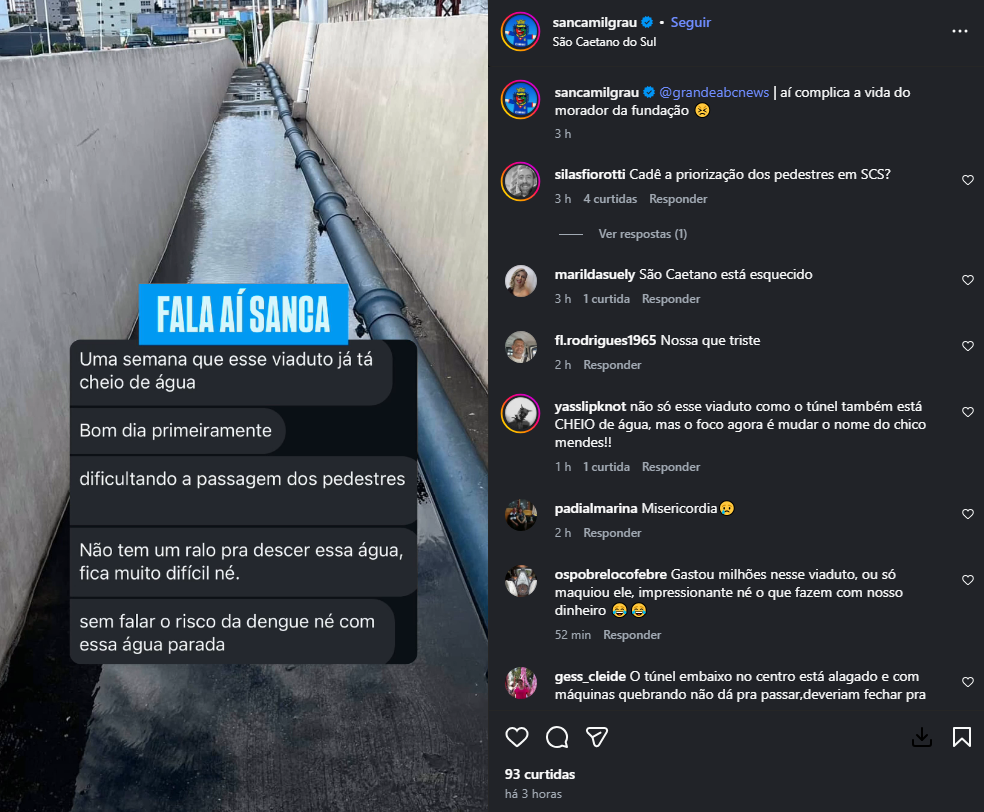This screenshot has width=984, height=812.
Task: Like the post with the heart icon
Action: pos(517,737)
